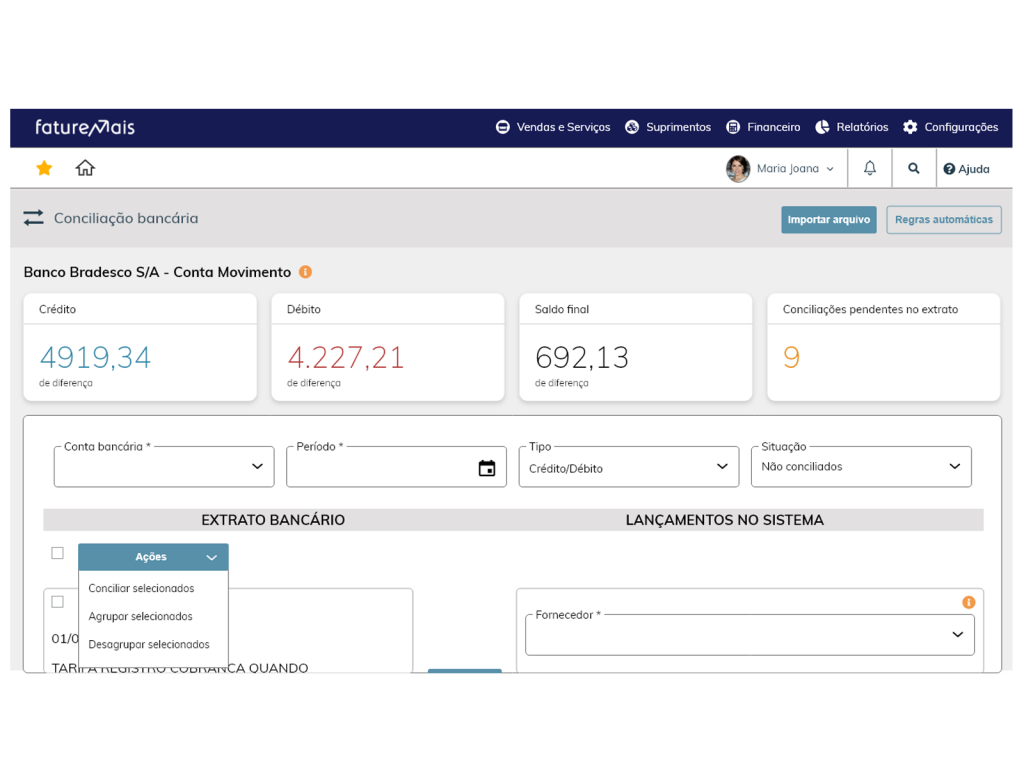Choose Desagrupar selecionados menu option

149,644
